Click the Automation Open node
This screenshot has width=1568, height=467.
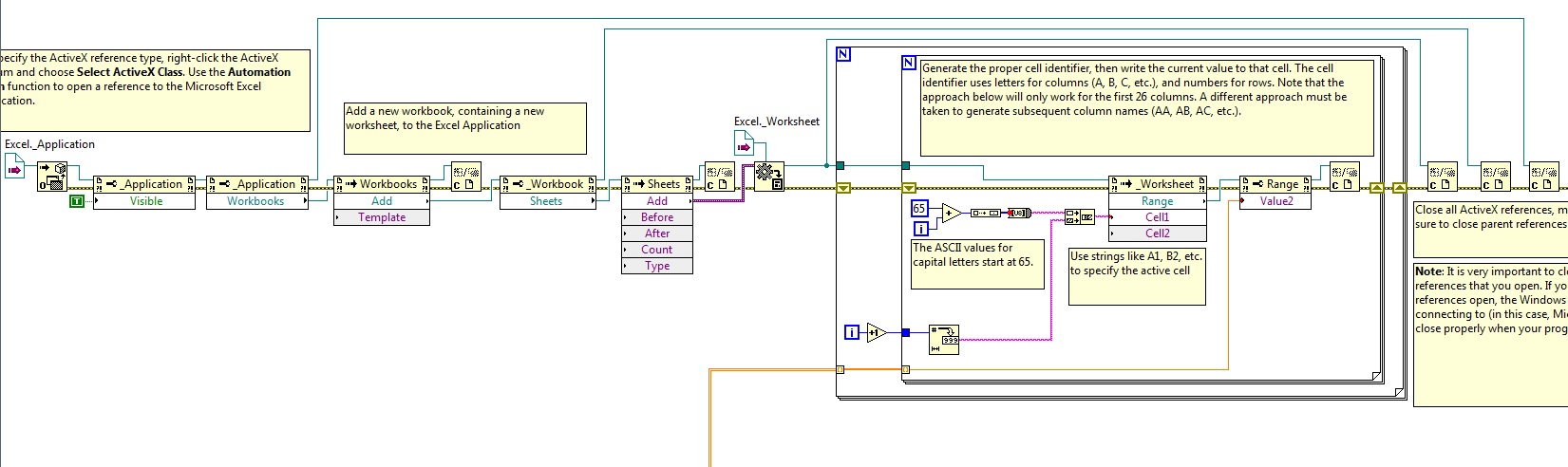51,177
